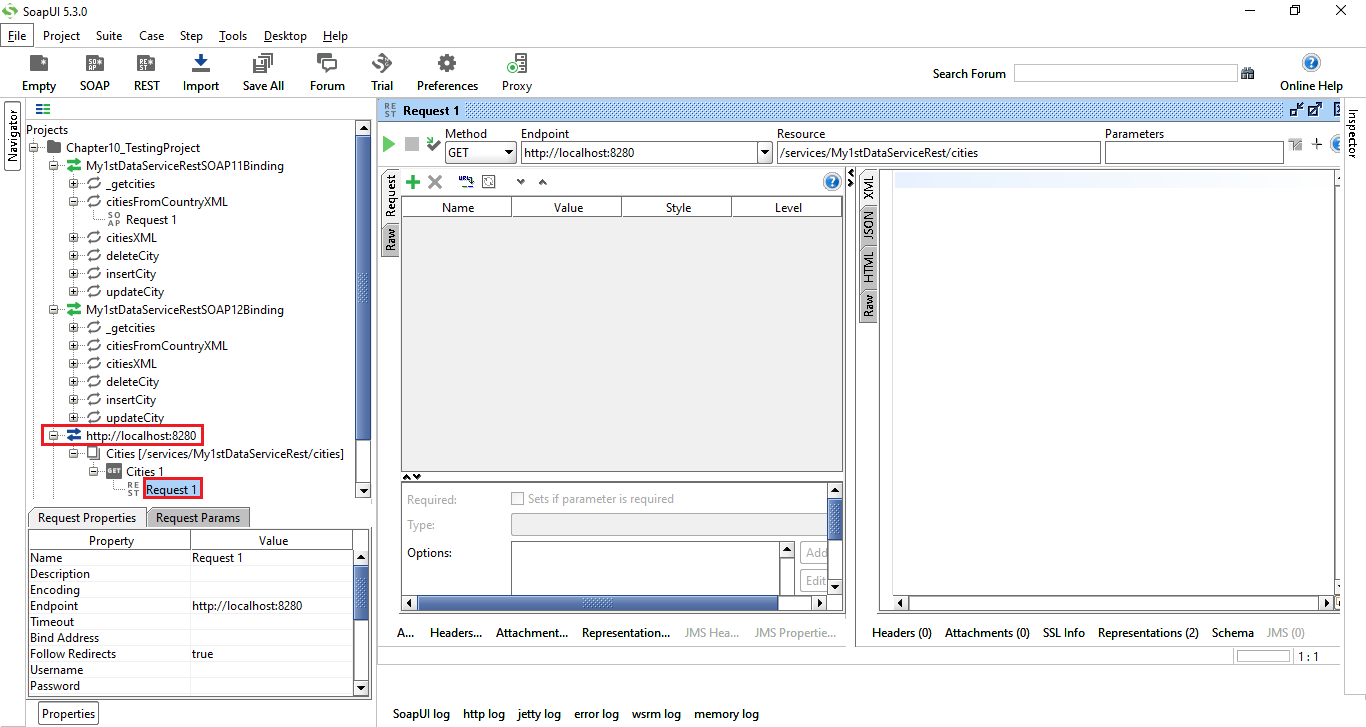Tick 'Sets if parameter is required' checkbox
The width and height of the screenshot is (1366, 727).
[517, 498]
